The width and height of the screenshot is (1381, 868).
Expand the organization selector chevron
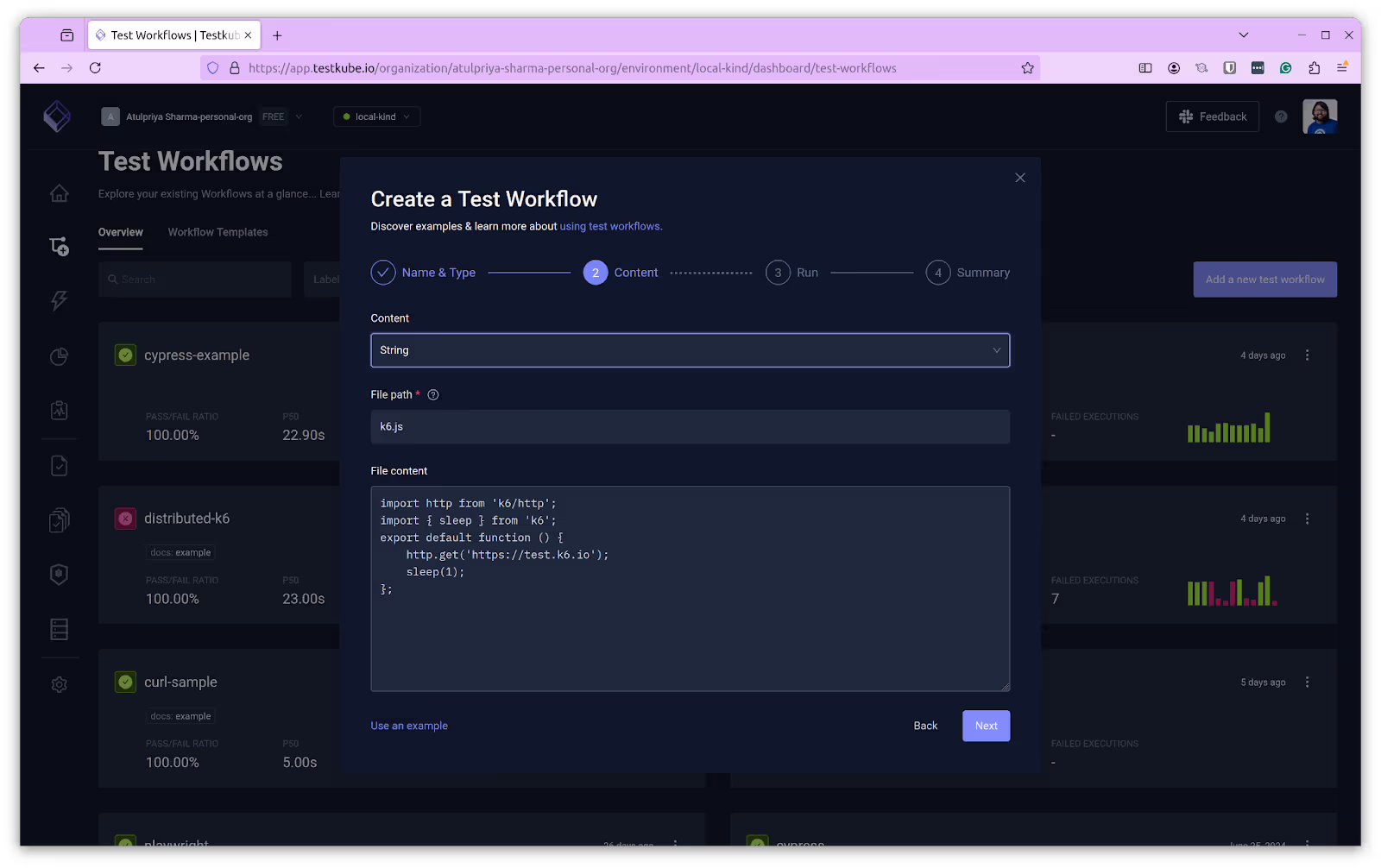pos(299,116)
